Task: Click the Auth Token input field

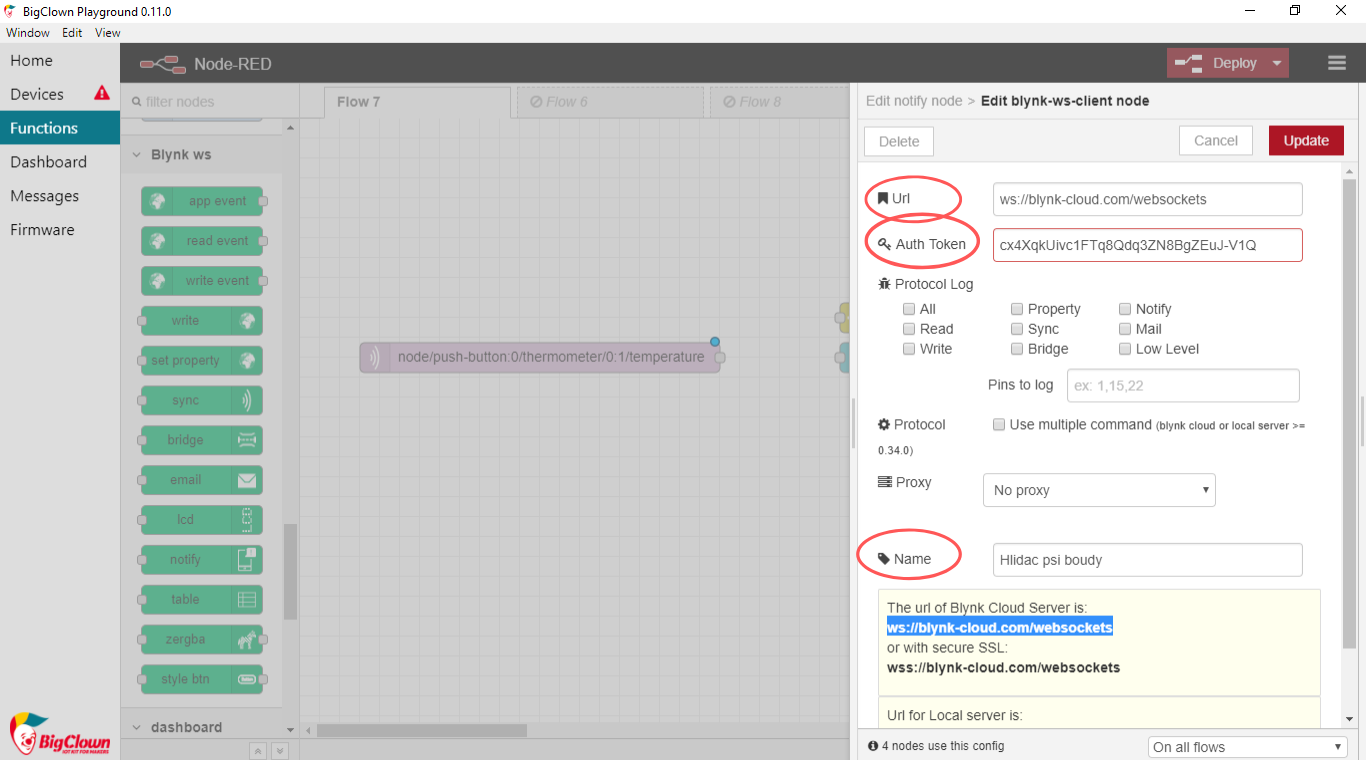Action: pos(1148,245)
